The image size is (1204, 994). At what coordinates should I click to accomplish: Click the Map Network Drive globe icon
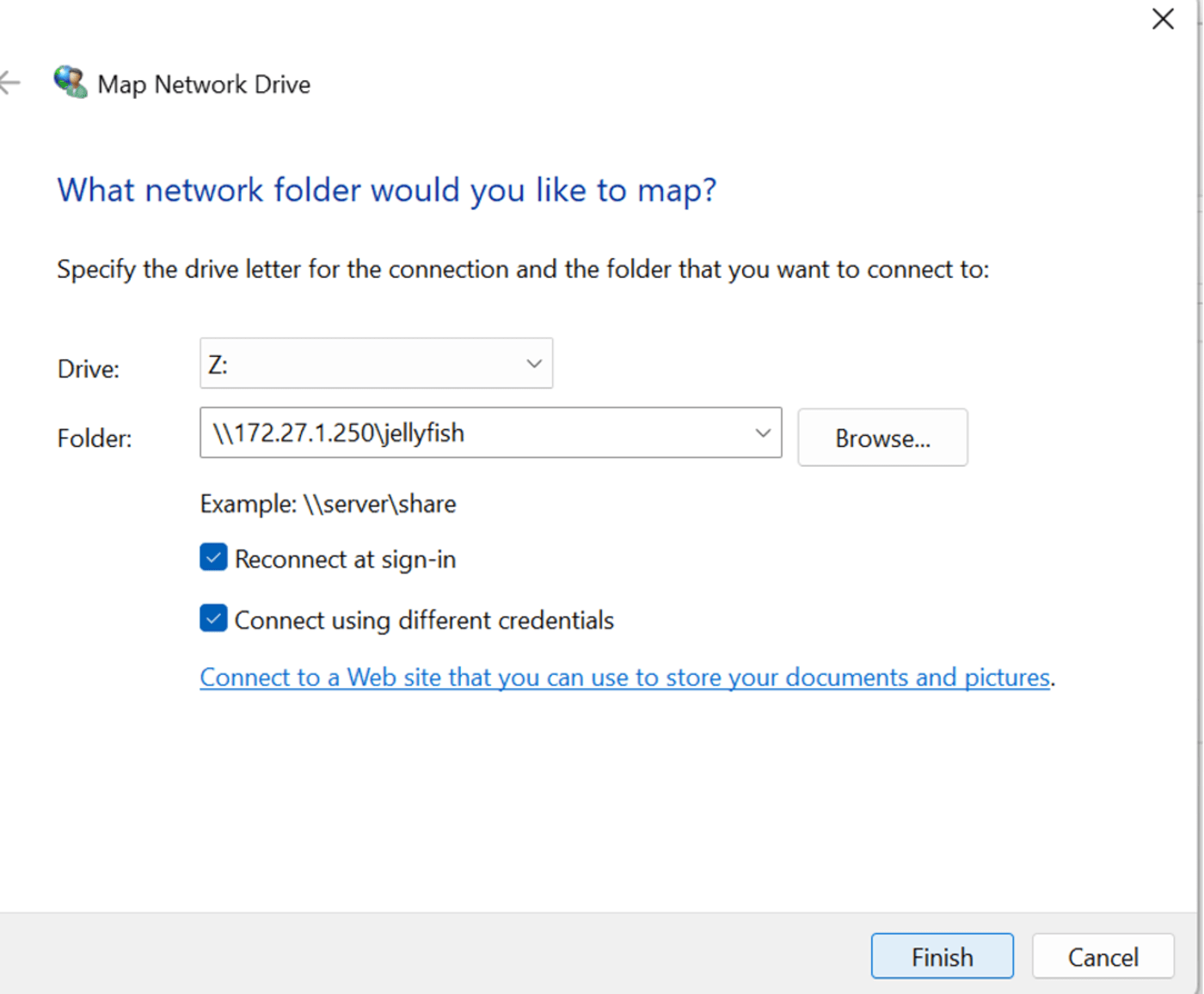coord(71,83)
